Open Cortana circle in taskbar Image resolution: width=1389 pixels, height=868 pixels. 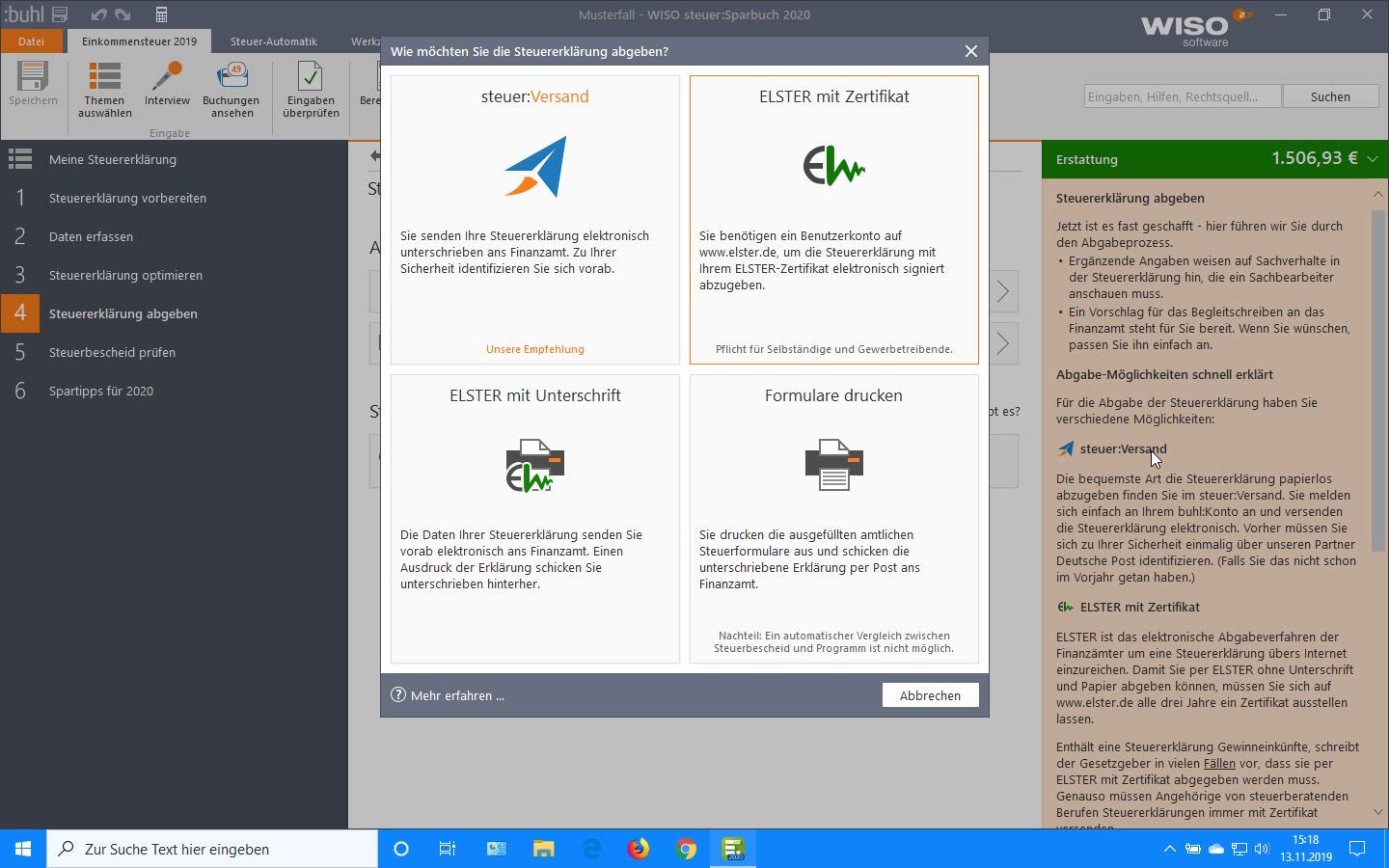click(401, 849)
